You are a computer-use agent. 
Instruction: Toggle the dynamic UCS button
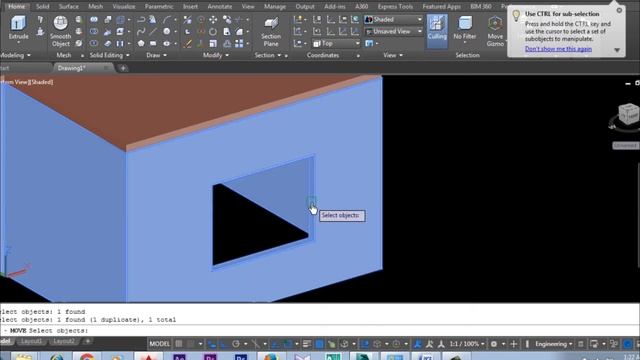[x=364, y=344]
